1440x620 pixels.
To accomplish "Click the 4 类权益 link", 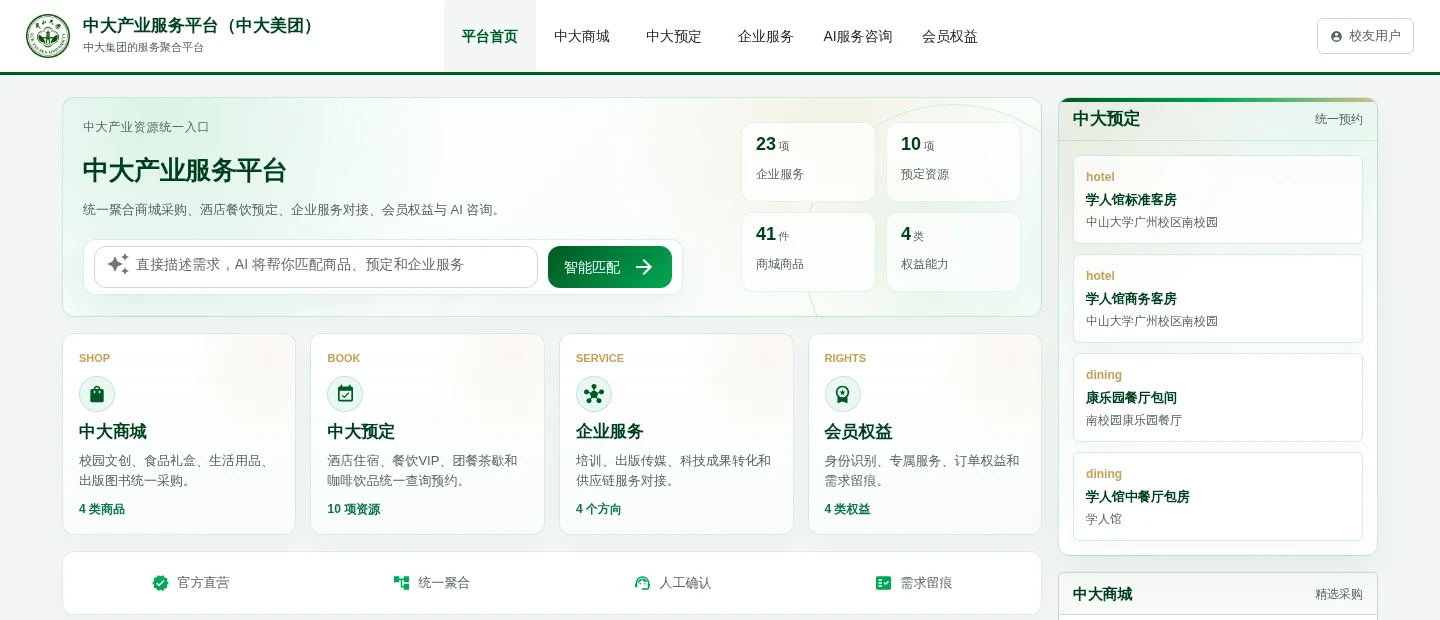I will coord(848,509).
